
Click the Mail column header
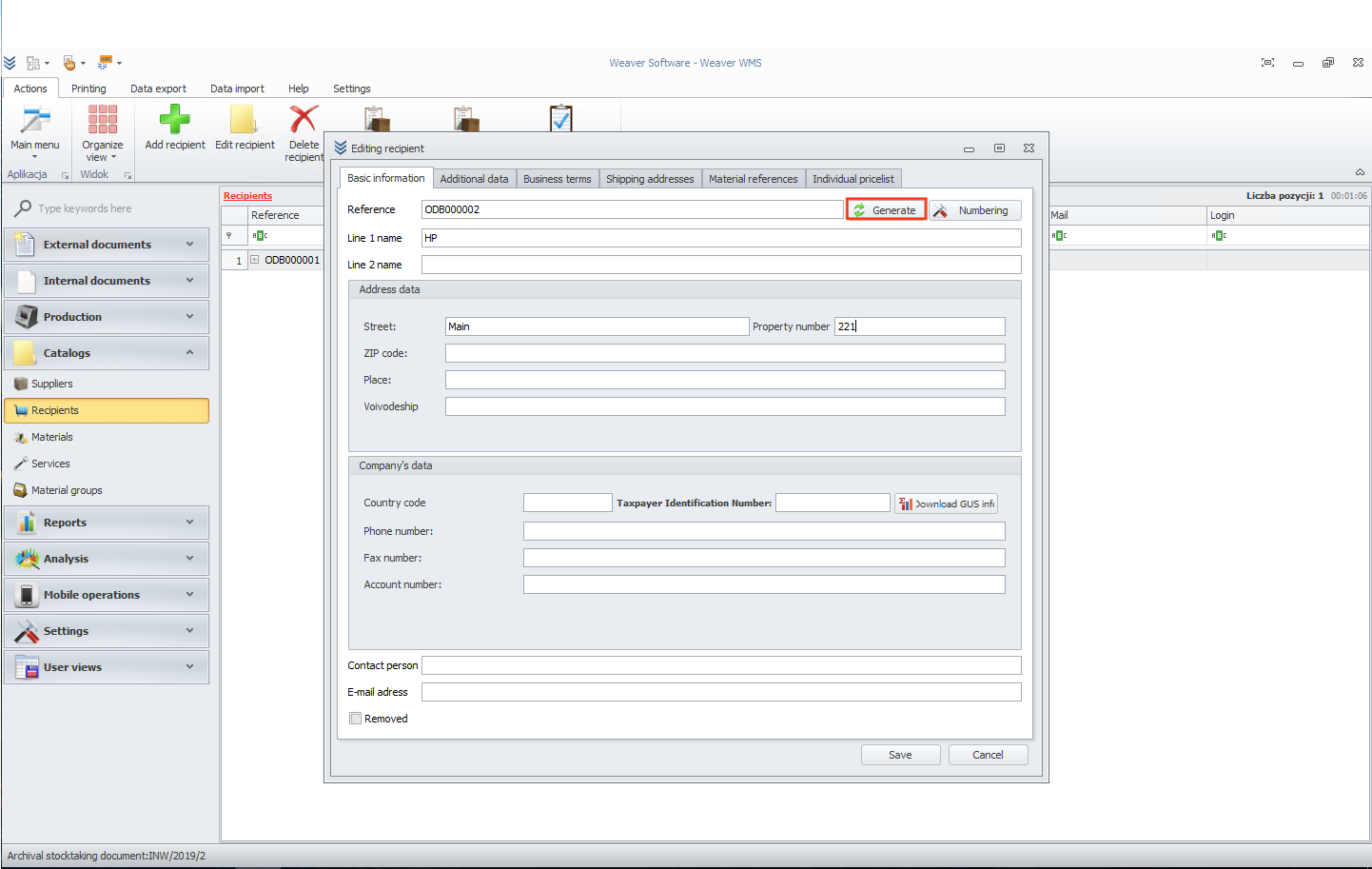(x=1127, y=215)
